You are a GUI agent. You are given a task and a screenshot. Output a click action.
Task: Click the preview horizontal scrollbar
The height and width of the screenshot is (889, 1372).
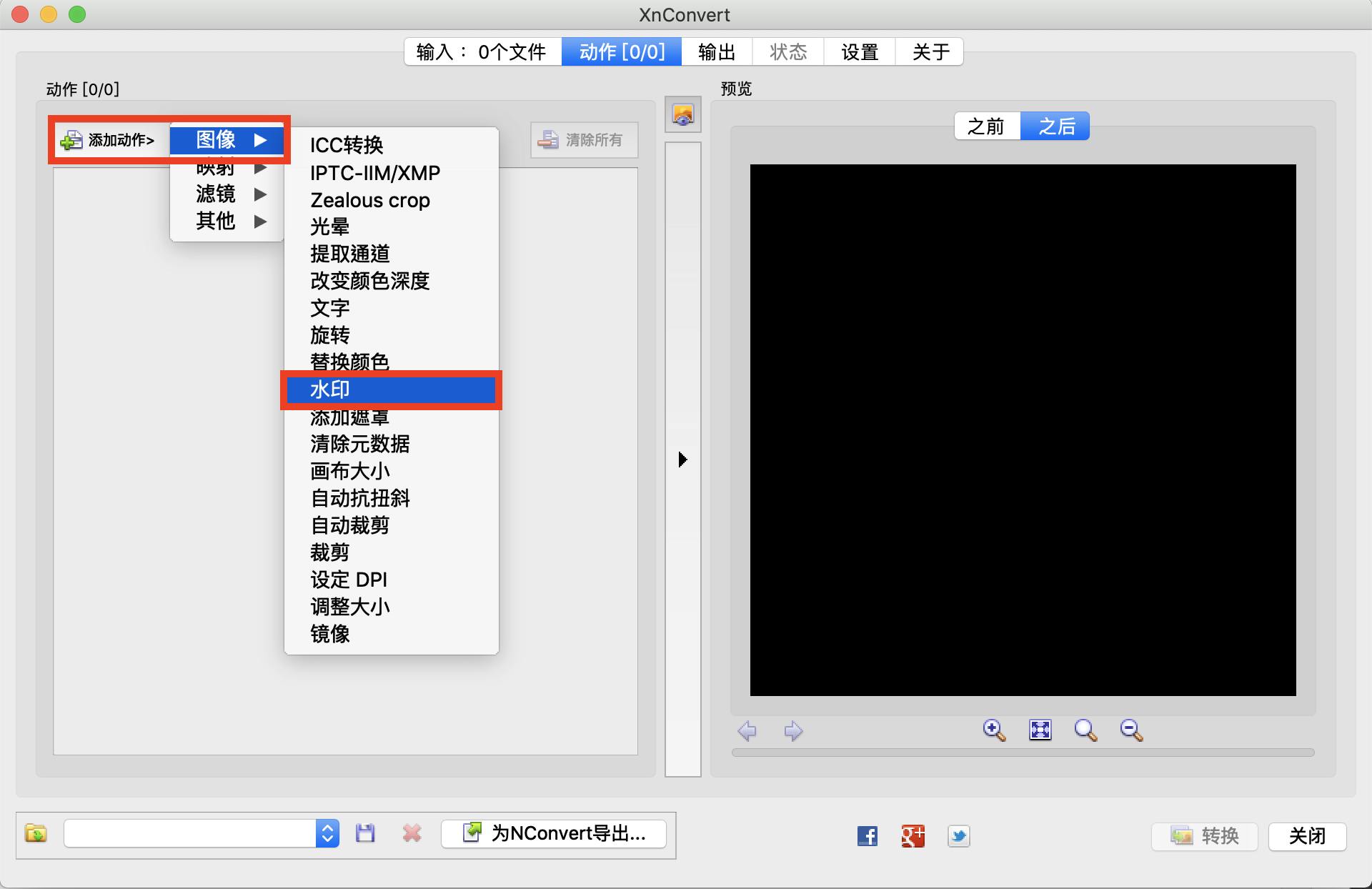click(x=1023, y=753)
